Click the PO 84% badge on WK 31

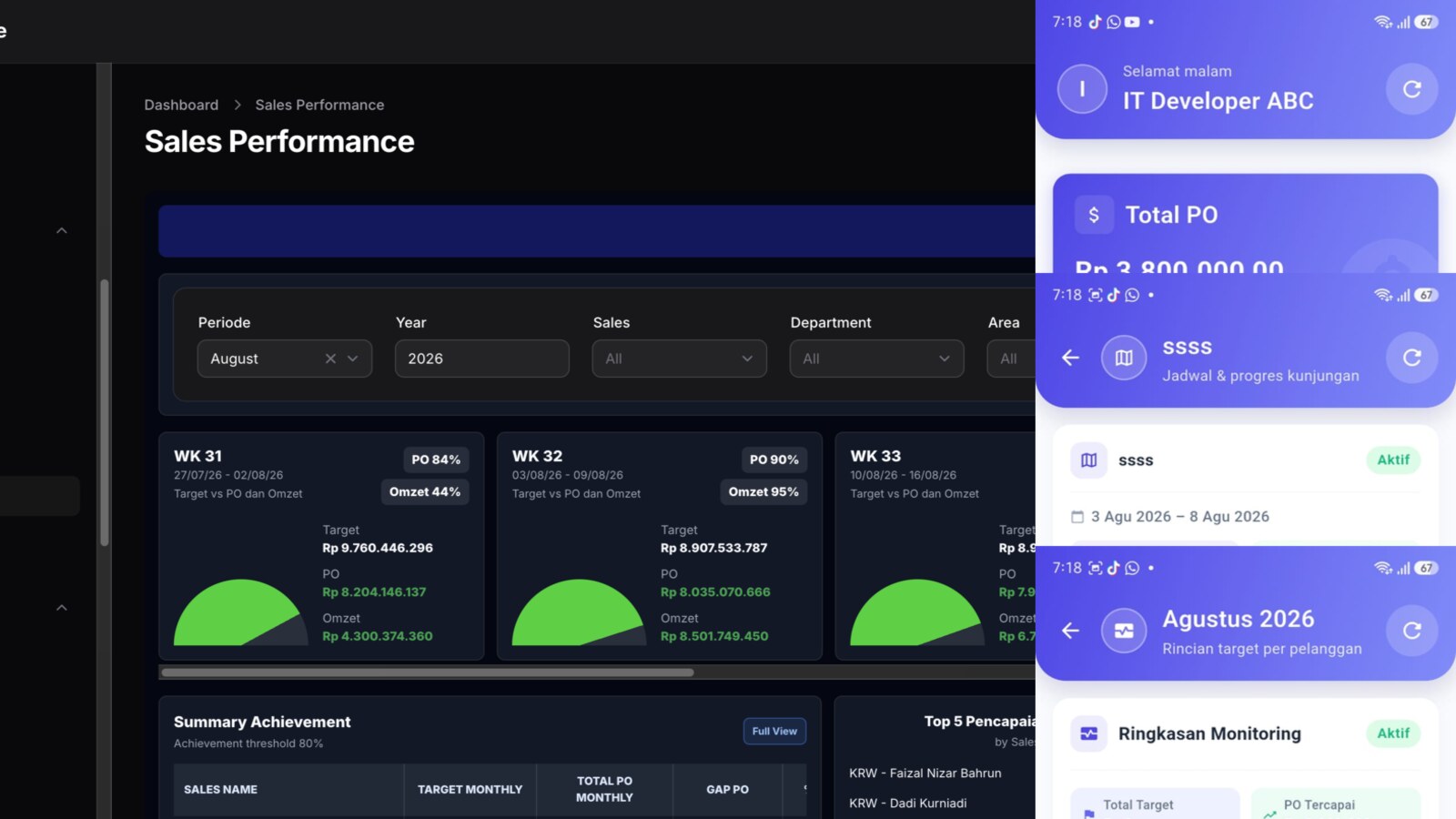click(436, 460)
